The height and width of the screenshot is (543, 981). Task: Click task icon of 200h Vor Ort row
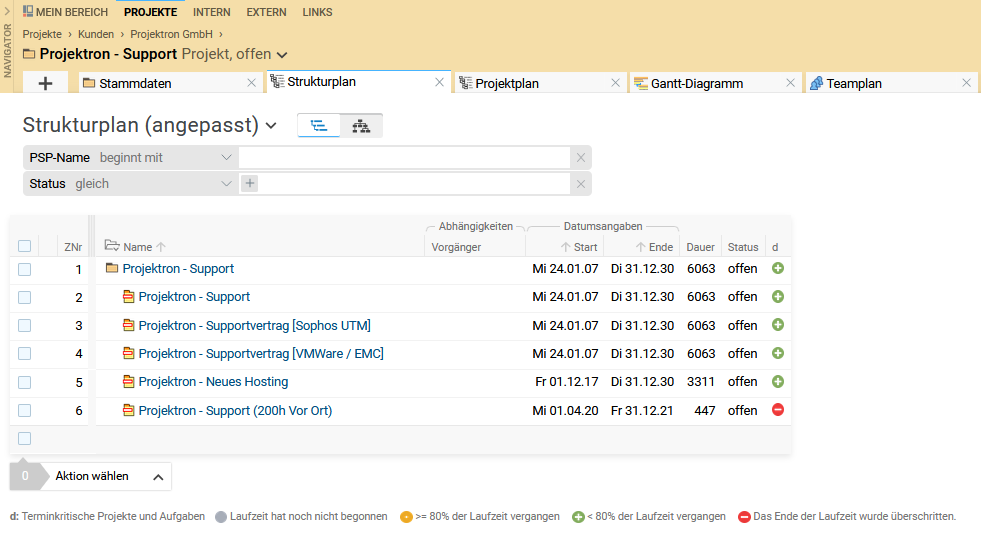coord(128,410)
